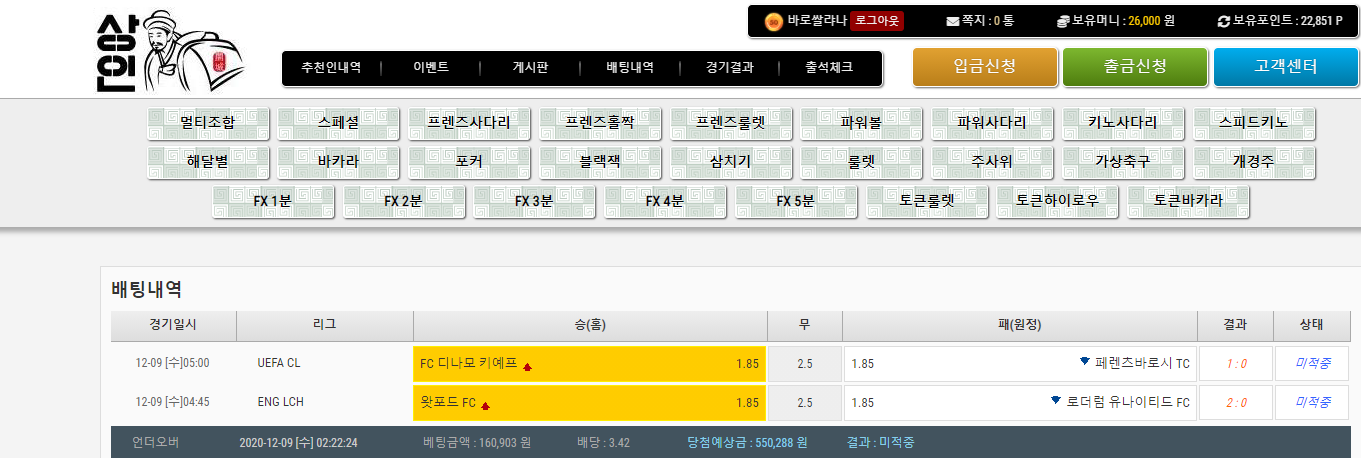Select the FX 1분 game button
This screenshot has width=1361, height=458.
click(x=272, y=200)
